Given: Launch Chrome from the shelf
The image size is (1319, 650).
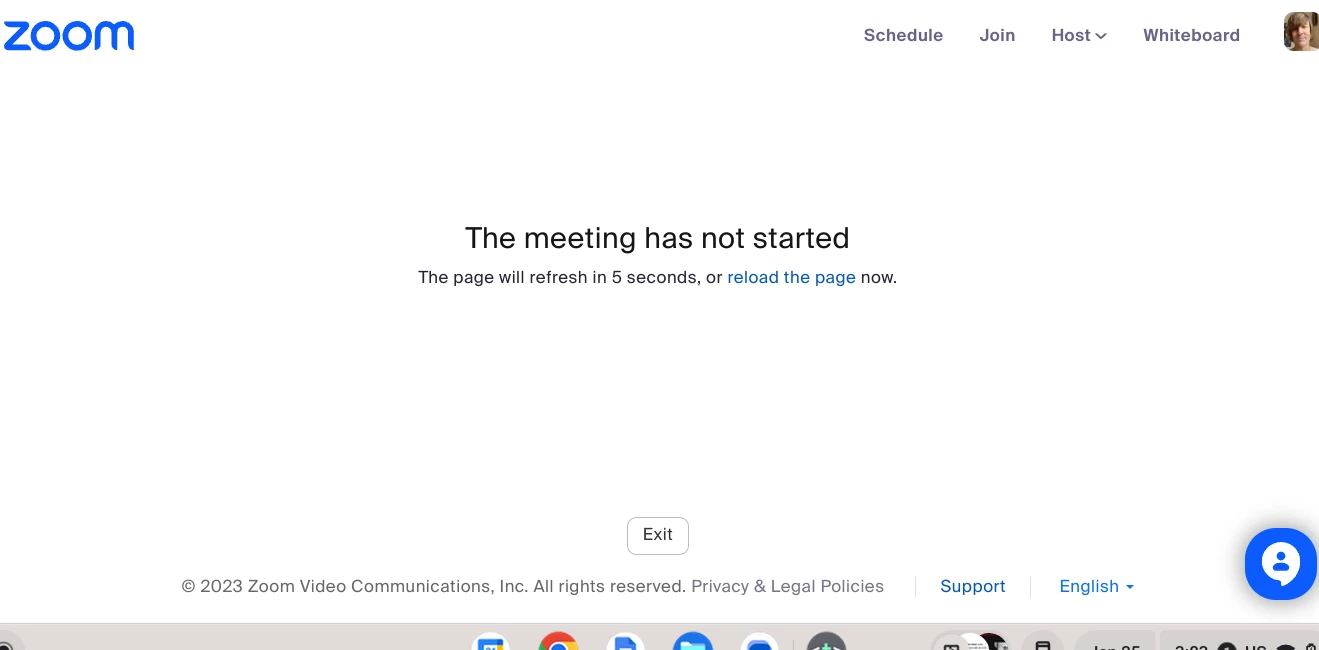Looking at the screenshot, I should pos(558,642).
